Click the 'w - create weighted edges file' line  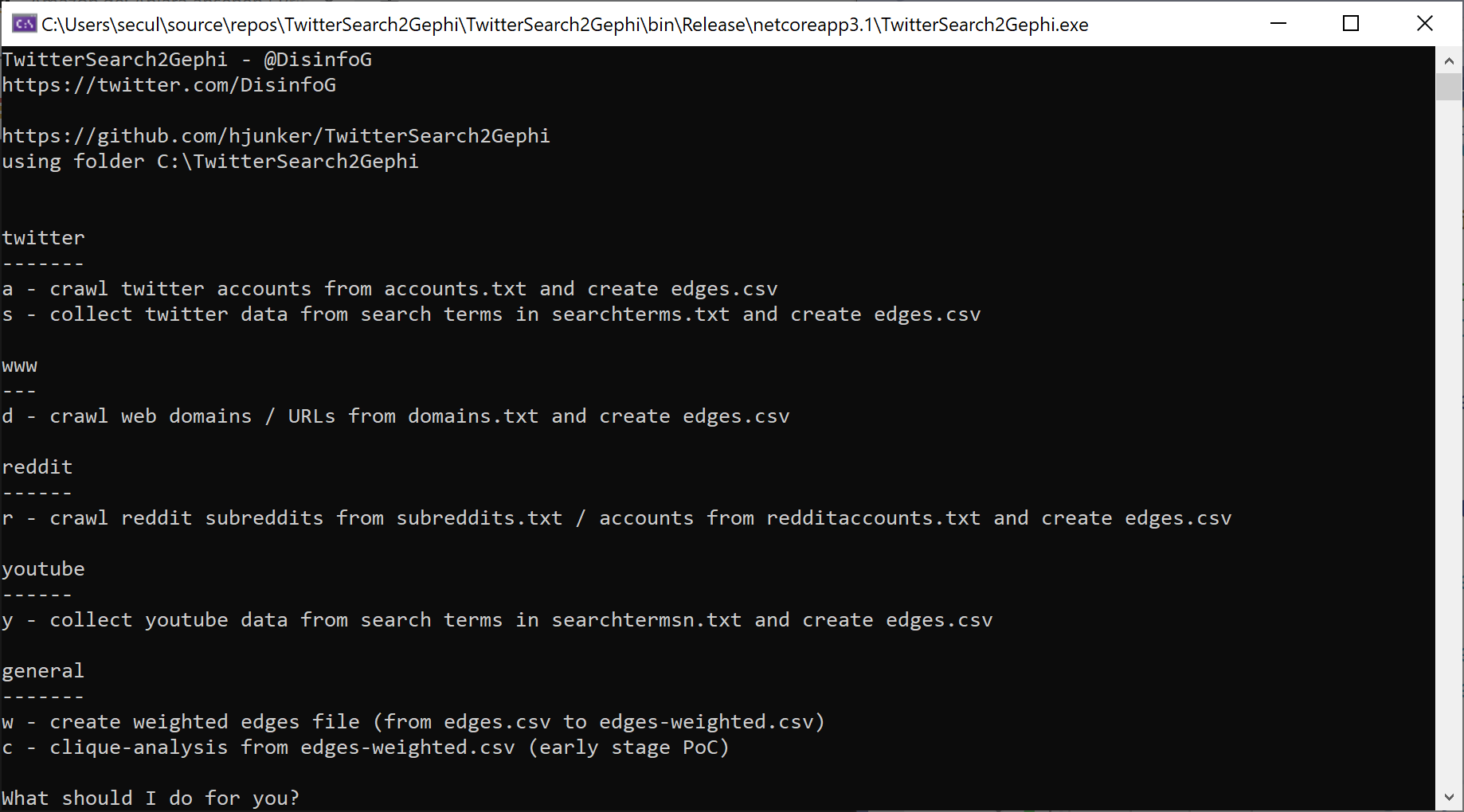coord(413,722)
